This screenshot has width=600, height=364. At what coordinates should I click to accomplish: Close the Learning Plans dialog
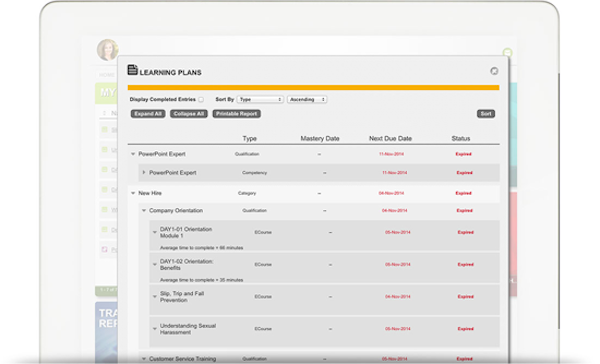click(494, 71)
